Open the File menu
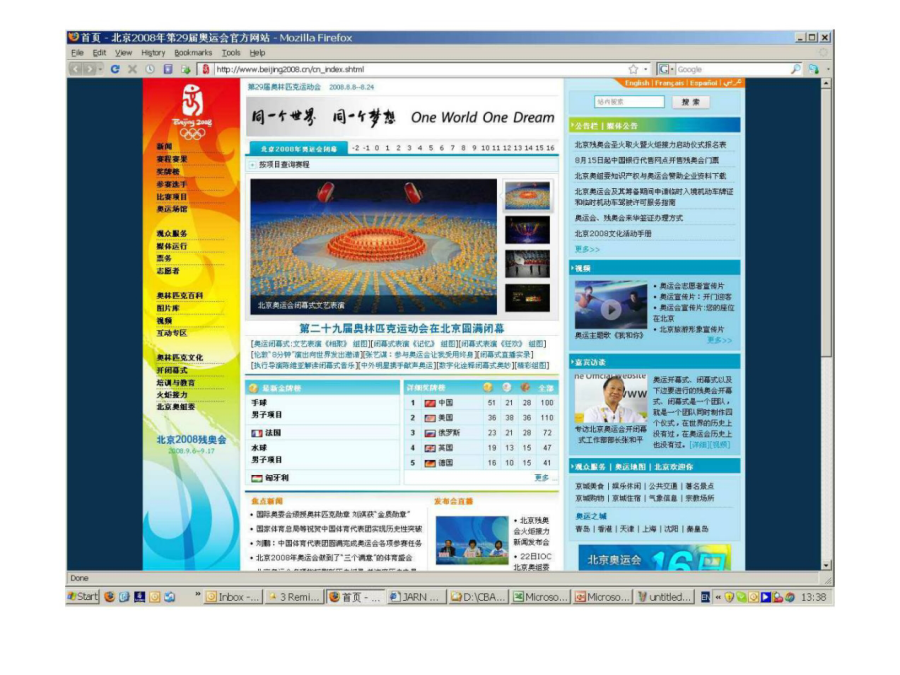900x675 pixels. [77, 52]
